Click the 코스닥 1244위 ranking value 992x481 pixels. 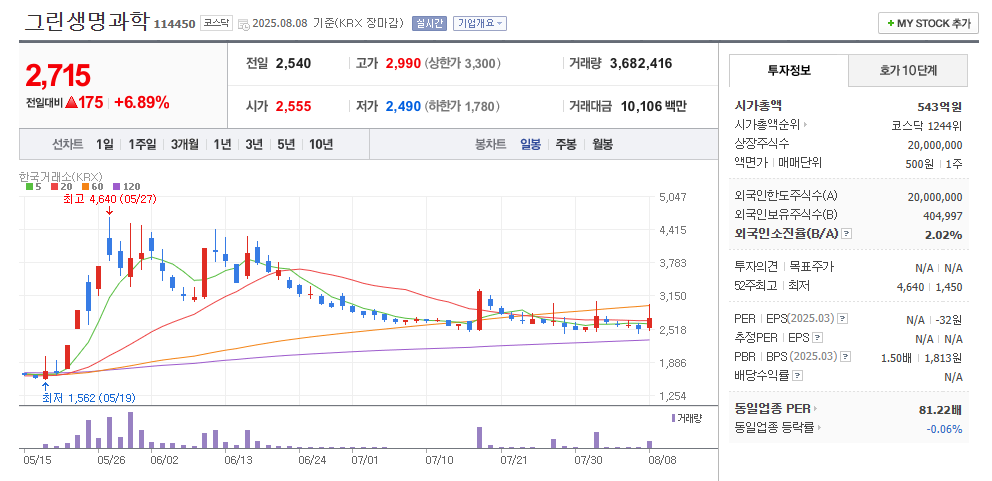(927, 125)
